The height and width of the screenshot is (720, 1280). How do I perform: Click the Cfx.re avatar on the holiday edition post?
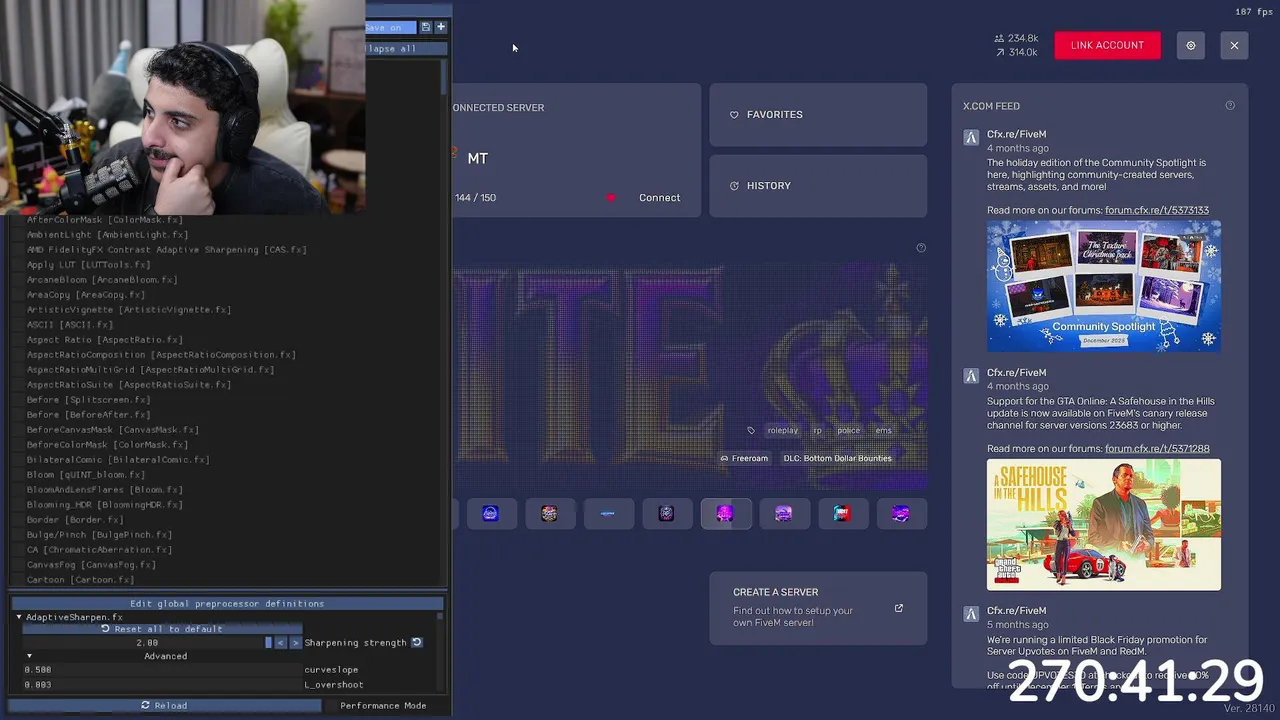971,138
